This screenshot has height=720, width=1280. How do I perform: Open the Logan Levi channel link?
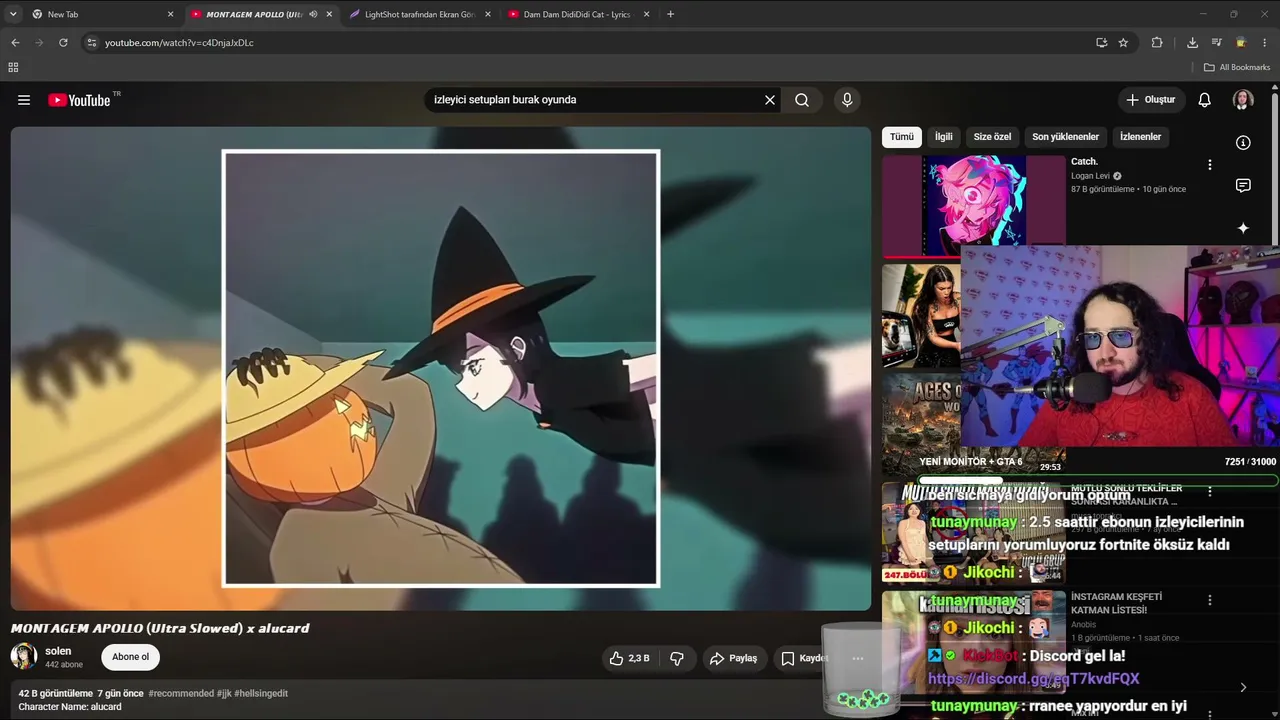pyautogui.click(x=1090, y=176)
